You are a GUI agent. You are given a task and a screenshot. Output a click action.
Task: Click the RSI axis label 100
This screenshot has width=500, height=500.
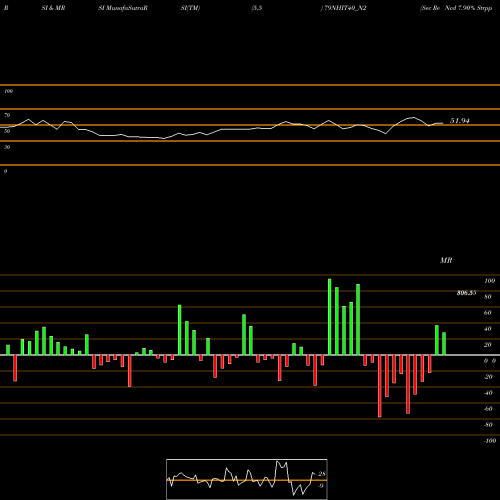[8, 91]
